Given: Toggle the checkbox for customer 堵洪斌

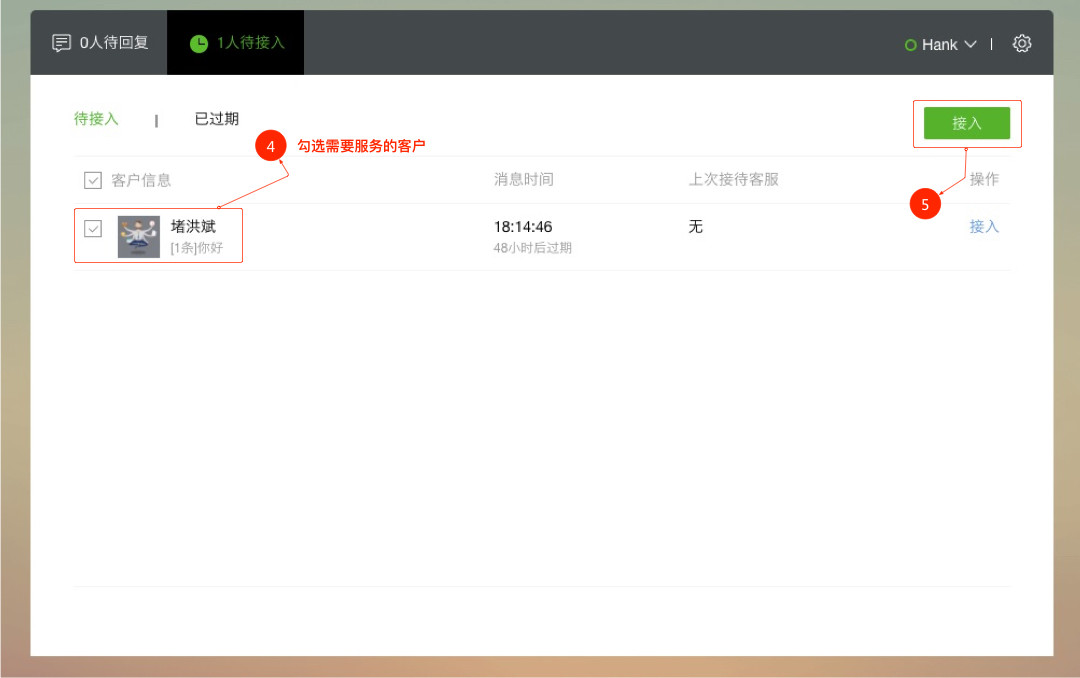Looking at the screenshot, I should point(93,228).
